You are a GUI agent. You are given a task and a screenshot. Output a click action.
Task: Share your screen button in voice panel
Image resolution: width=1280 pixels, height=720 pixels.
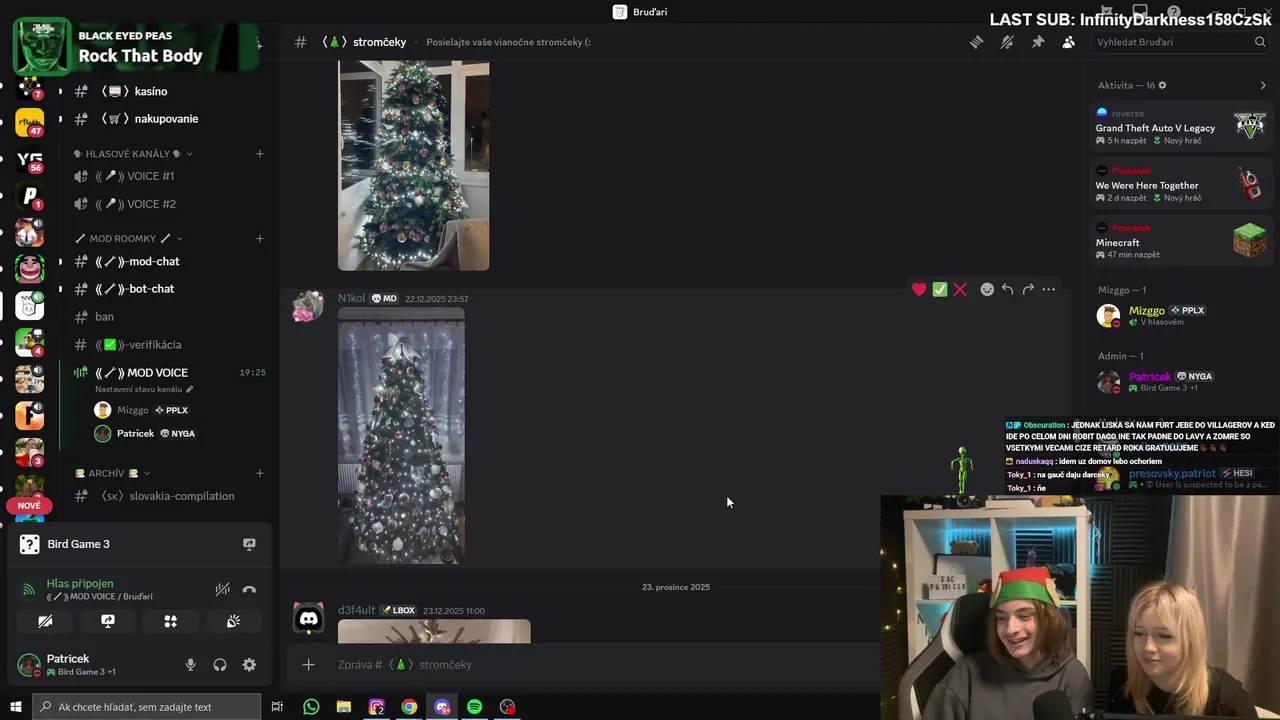pyautogui.click(x=108, y=621)
